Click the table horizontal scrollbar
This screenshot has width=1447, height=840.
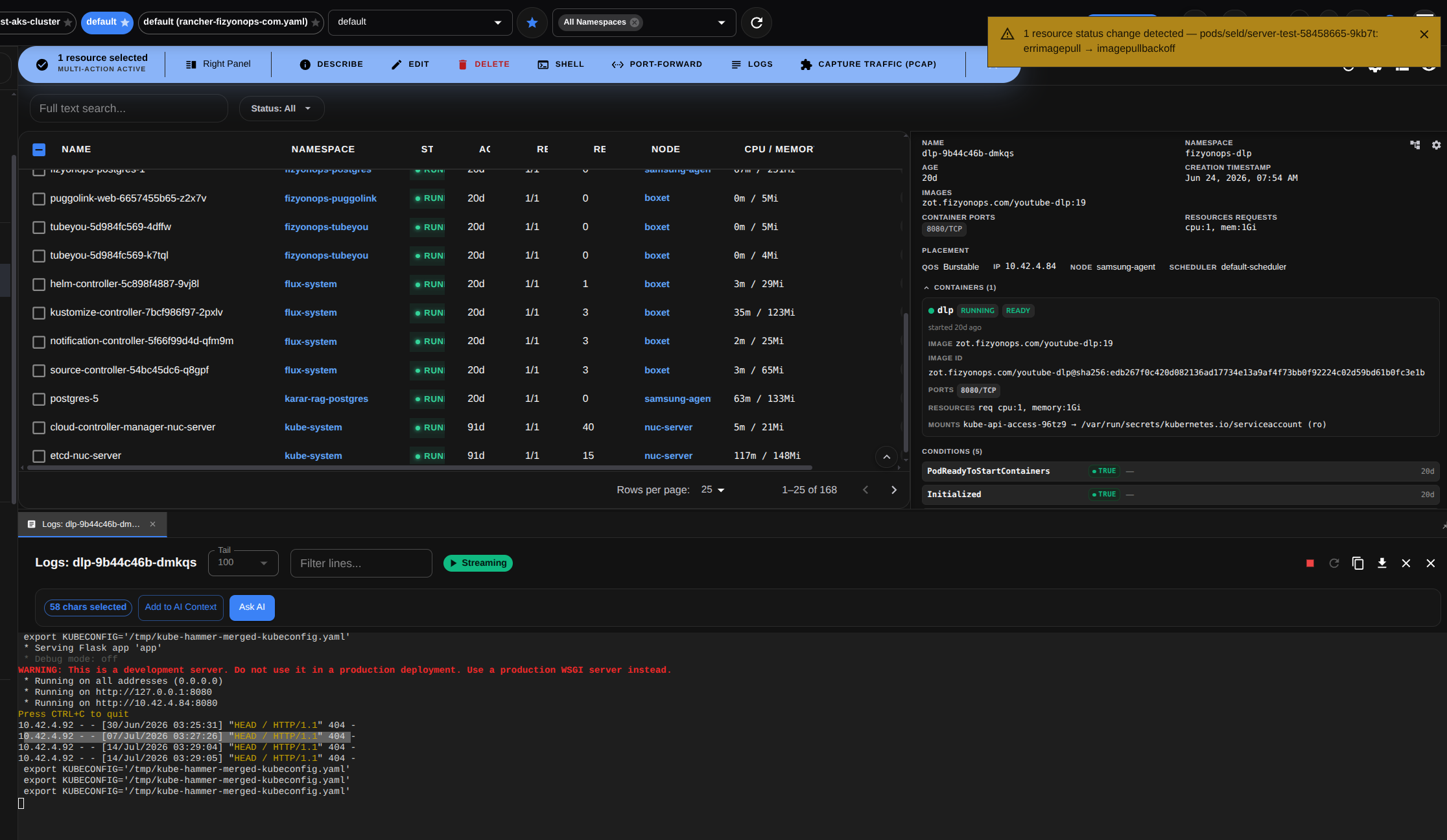(x=419, y=468)
